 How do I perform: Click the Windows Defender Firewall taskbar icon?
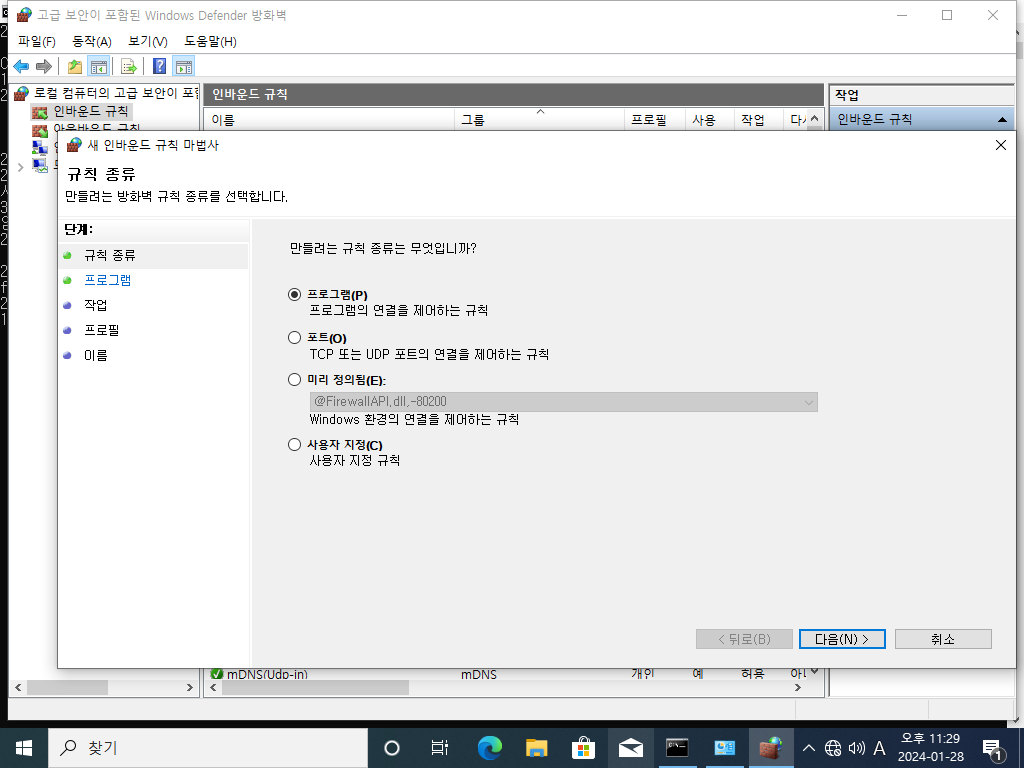(x=771, y=748)
